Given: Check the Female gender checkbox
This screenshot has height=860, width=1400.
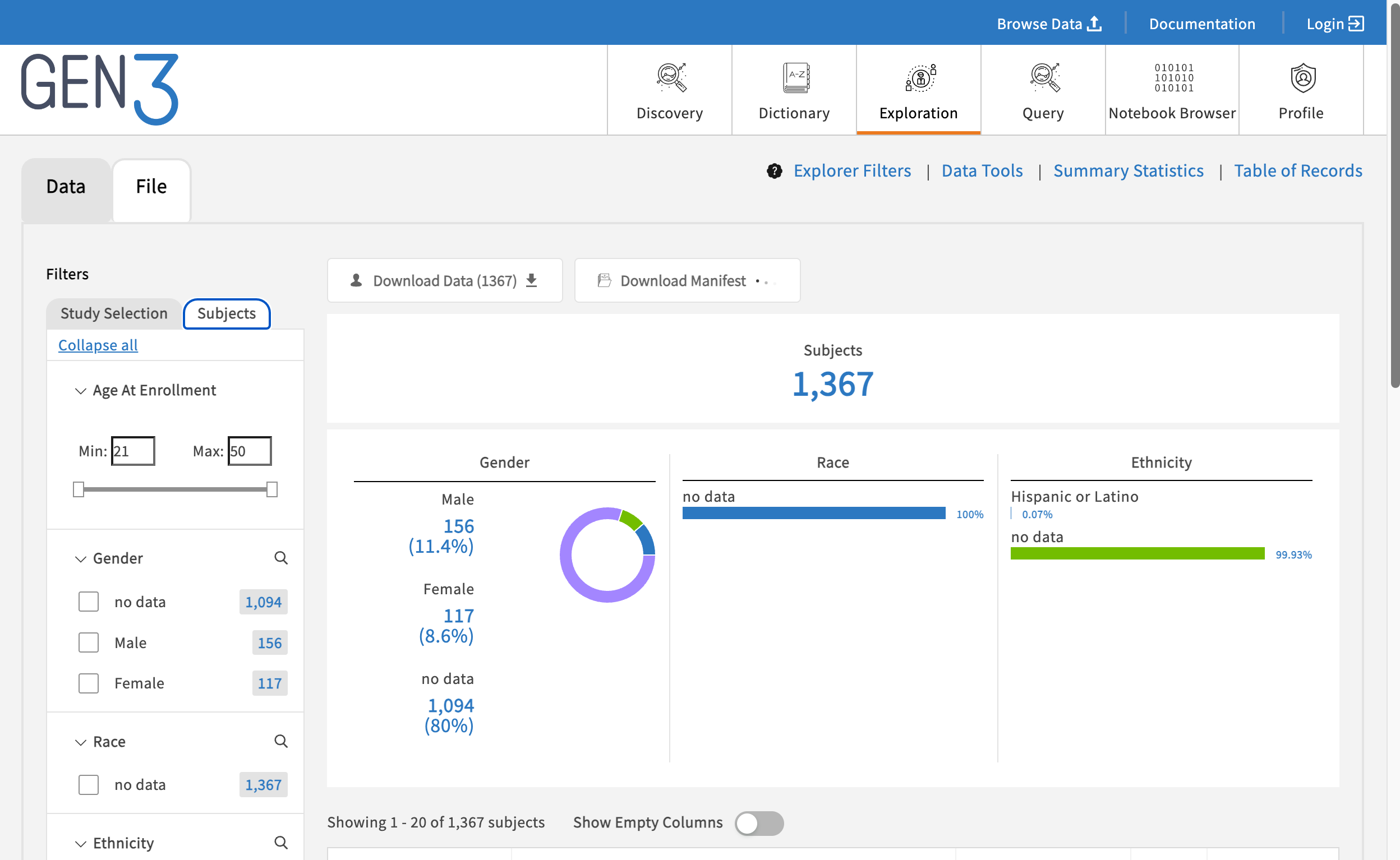Looking at the screenshot, I should 88,683.
